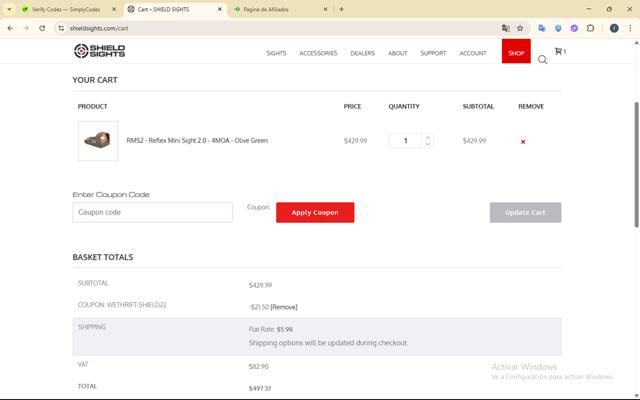Click Apply Coupon button
The image size is (640, 400).
pos(315,212)
